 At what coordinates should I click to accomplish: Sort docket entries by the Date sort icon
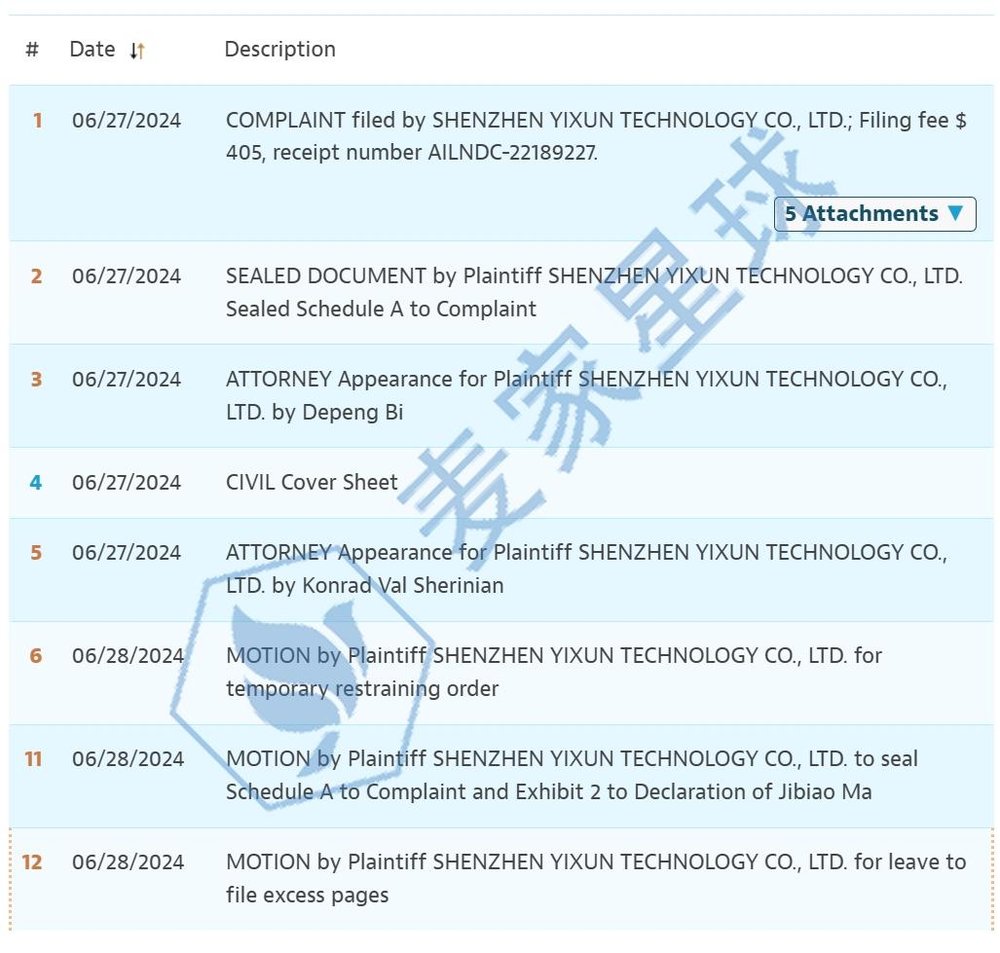(137, 50)
